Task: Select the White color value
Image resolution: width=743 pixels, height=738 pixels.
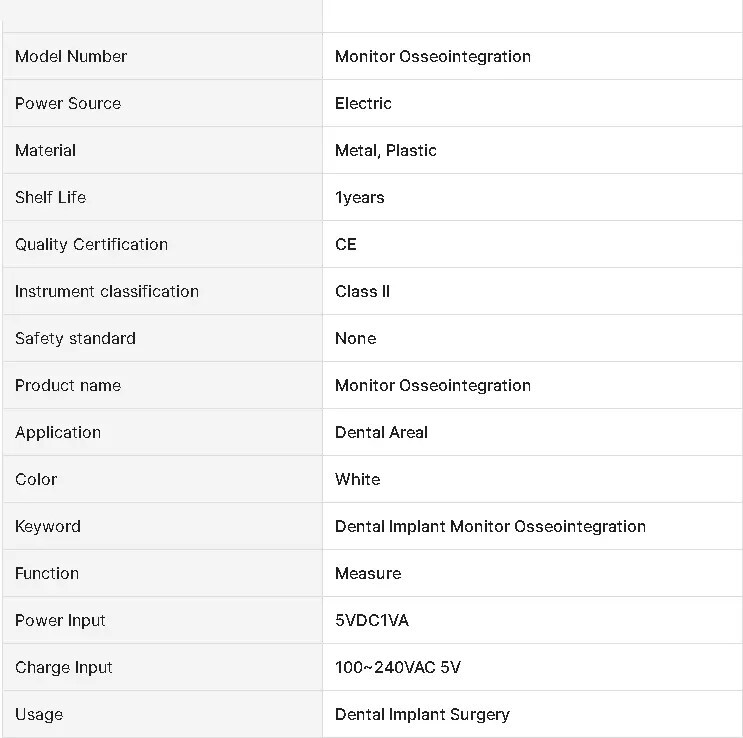Action: [357, 479]
